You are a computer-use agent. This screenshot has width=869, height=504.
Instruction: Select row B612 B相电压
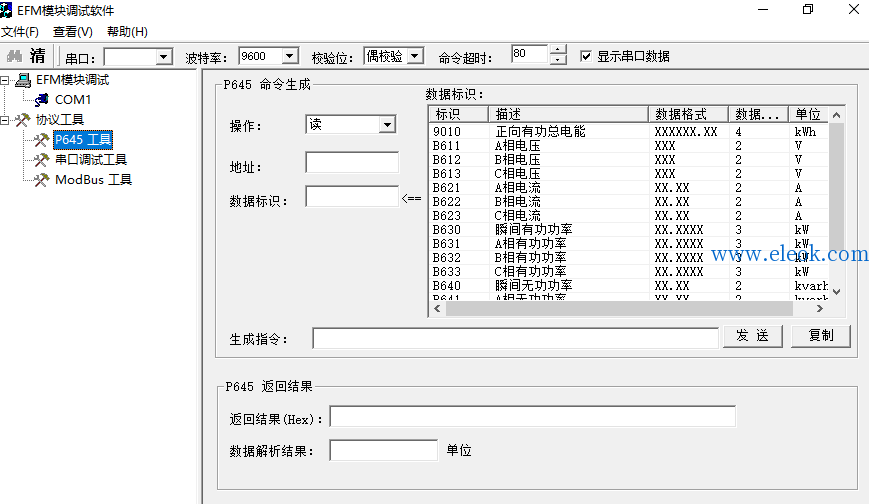pos(629,160)
